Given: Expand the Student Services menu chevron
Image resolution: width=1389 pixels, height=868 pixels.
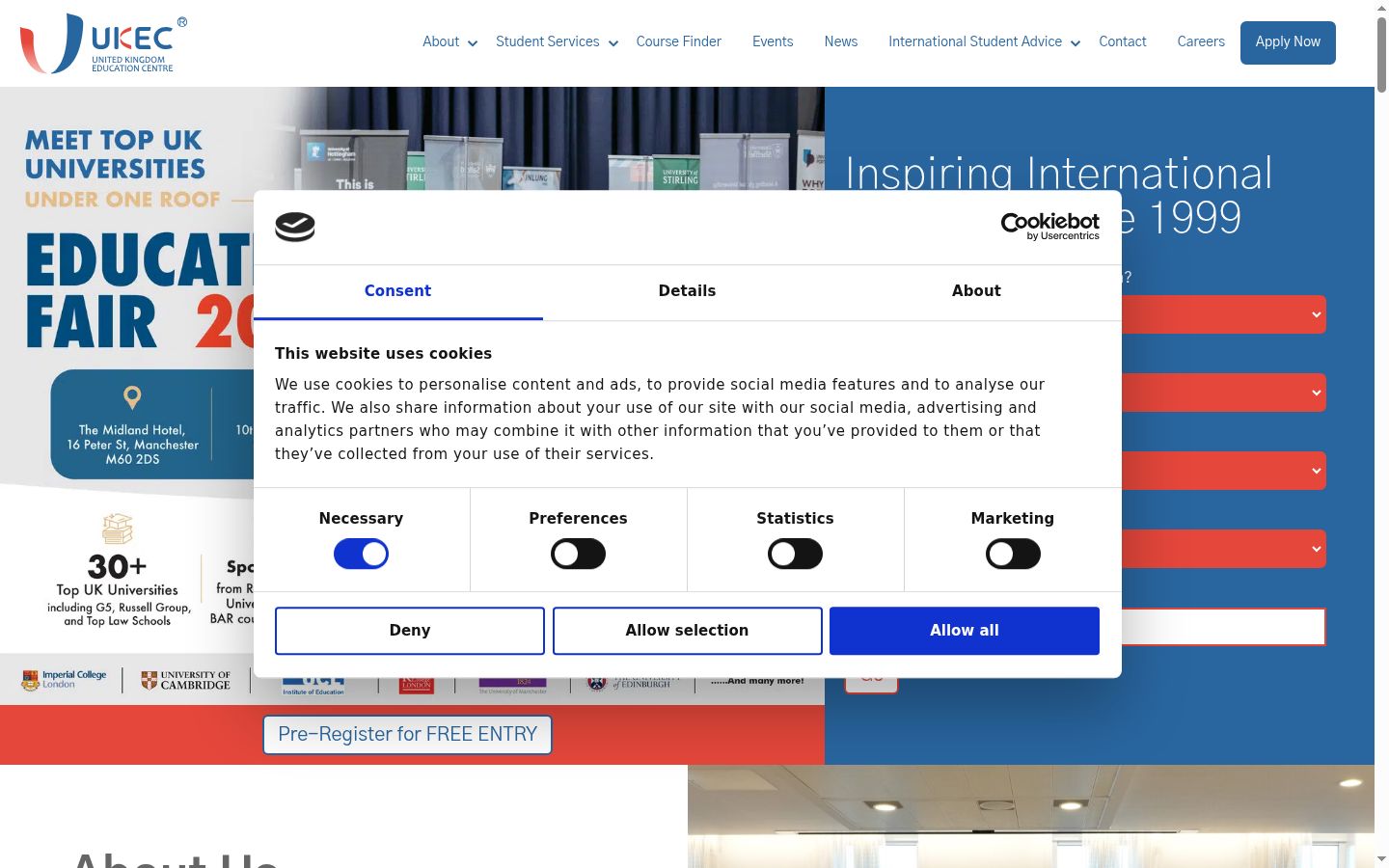Looking at the screenshot, I should click(x=613, y=43).
